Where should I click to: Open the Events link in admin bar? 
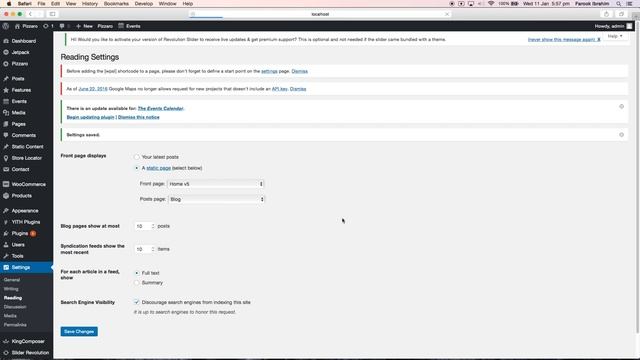[129, 26]
